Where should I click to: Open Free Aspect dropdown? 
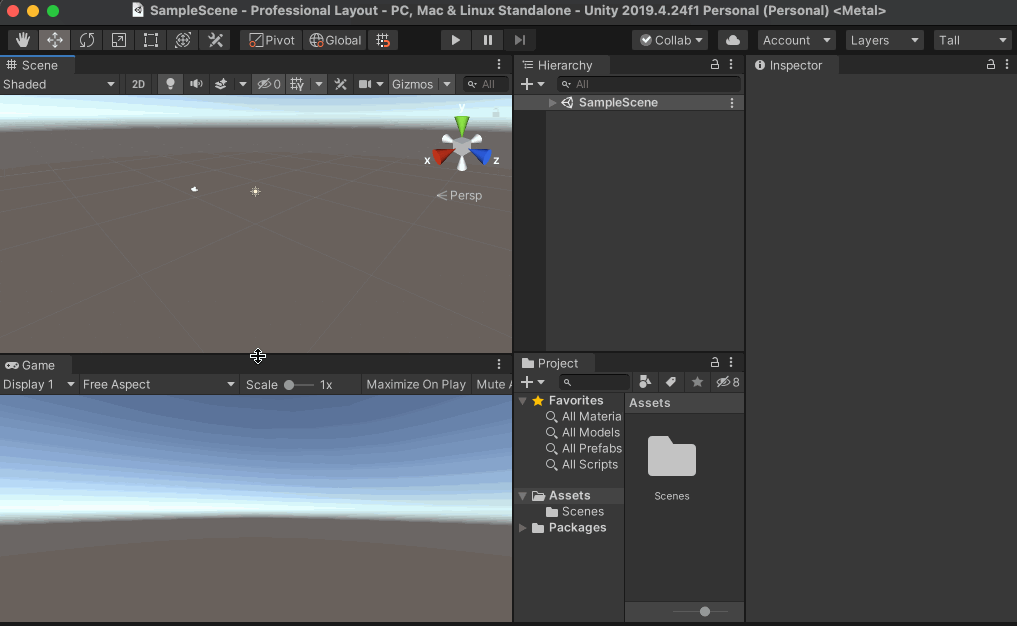[x=158, y=385]
